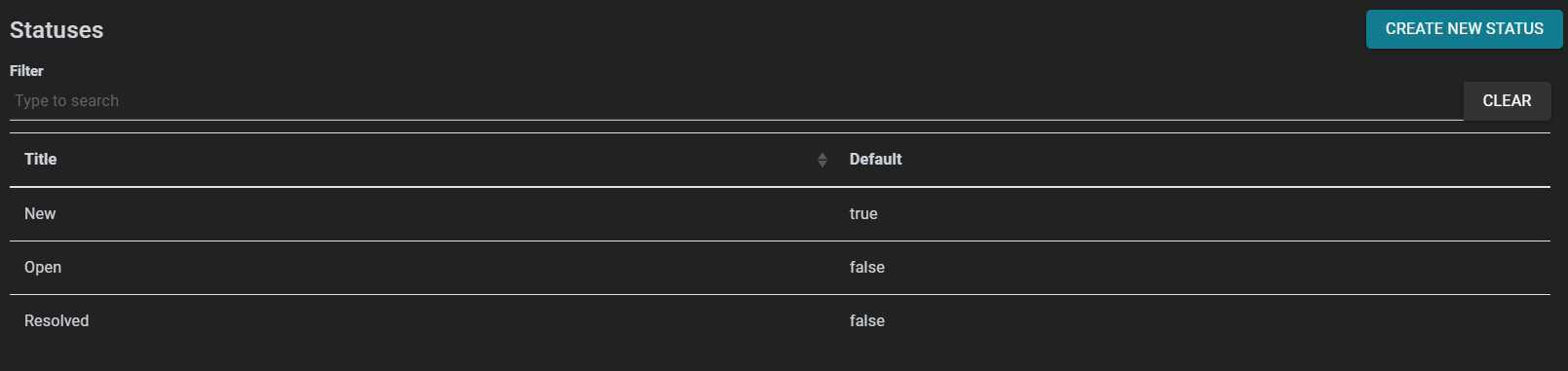Viewport: 1568px width, 371px height.
Task: Select the Resolved status table row
Action: point(780,321)
